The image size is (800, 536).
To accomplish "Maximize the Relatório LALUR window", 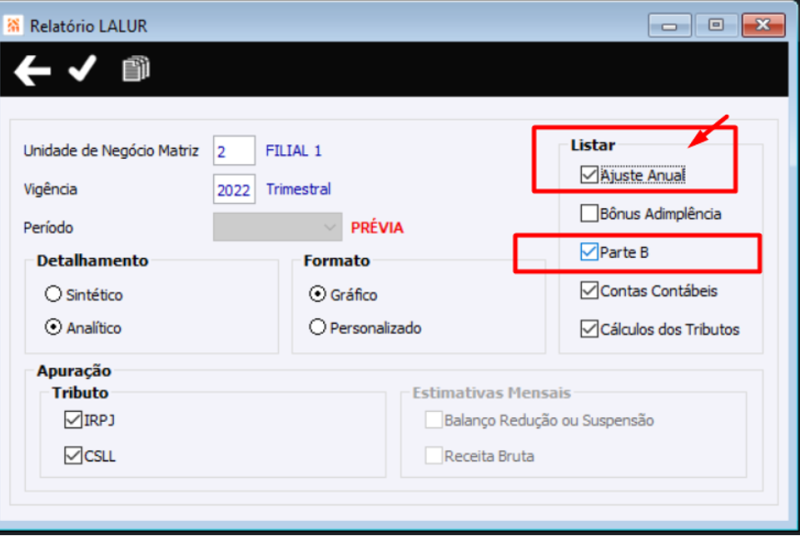I will (x=716, y=25).
